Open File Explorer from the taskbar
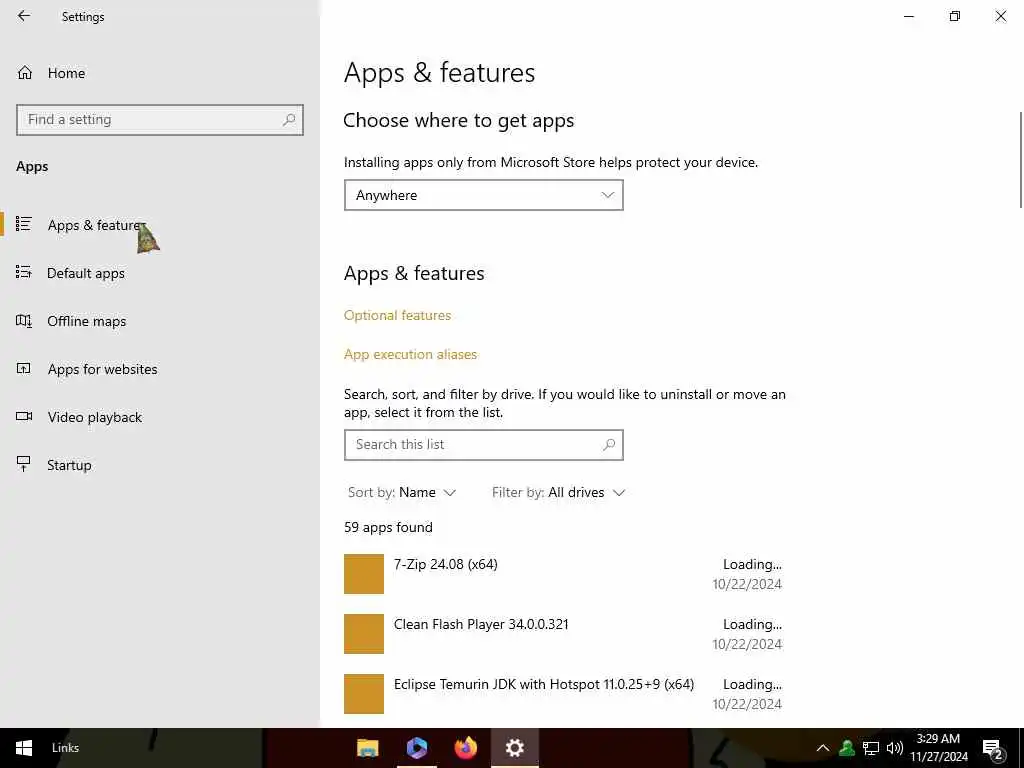Viewport: 1024px width, 768px height. coord(368,748)
